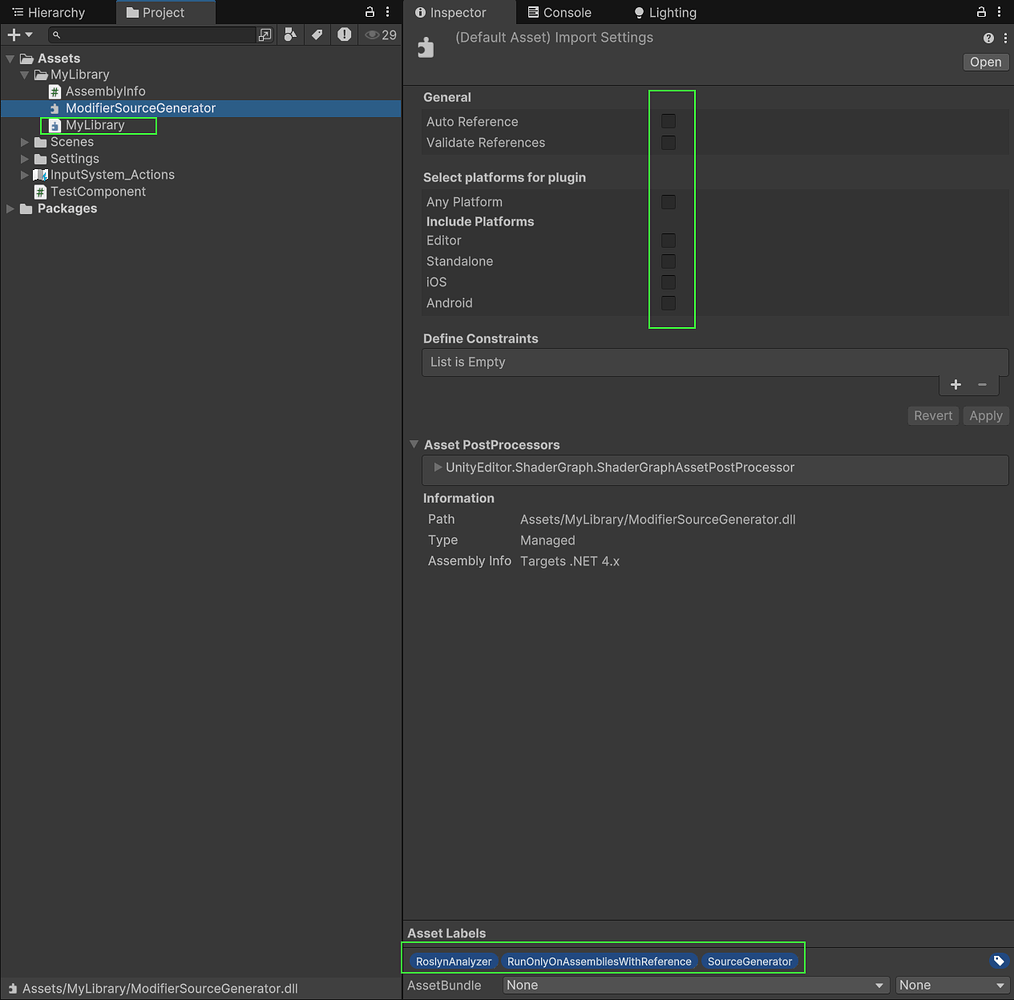Viewport: 1014px width, 1000px height.
Task: Click the blue AssetBundle tag icon
Action: [x=998, y=961]
